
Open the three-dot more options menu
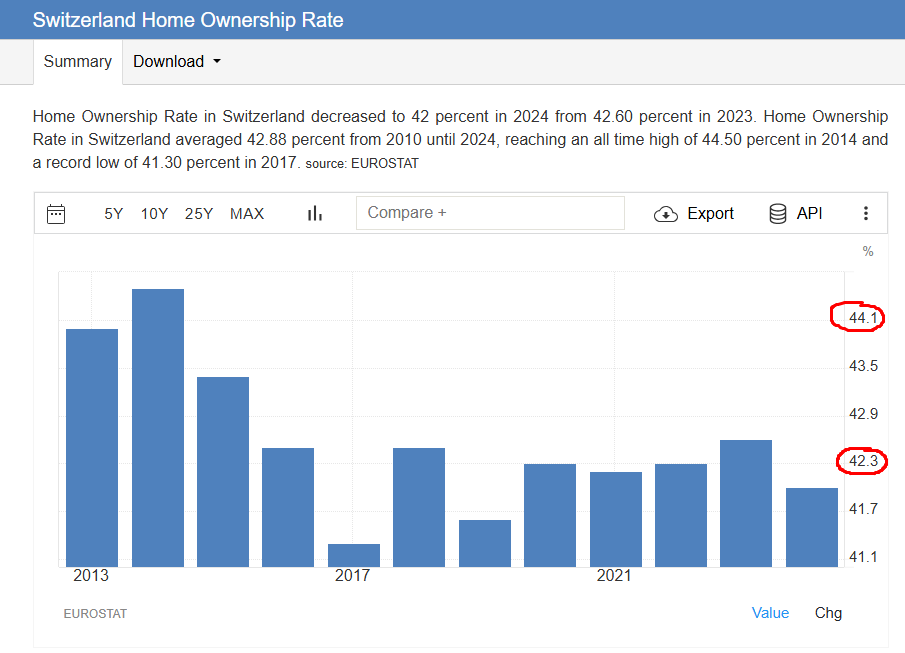(x=865, y=213)
